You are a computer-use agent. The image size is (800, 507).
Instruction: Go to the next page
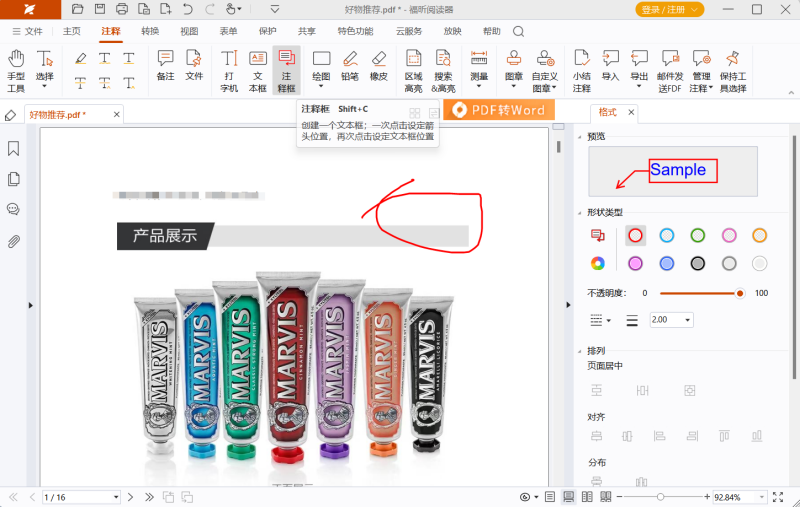(x=130, y=497)
